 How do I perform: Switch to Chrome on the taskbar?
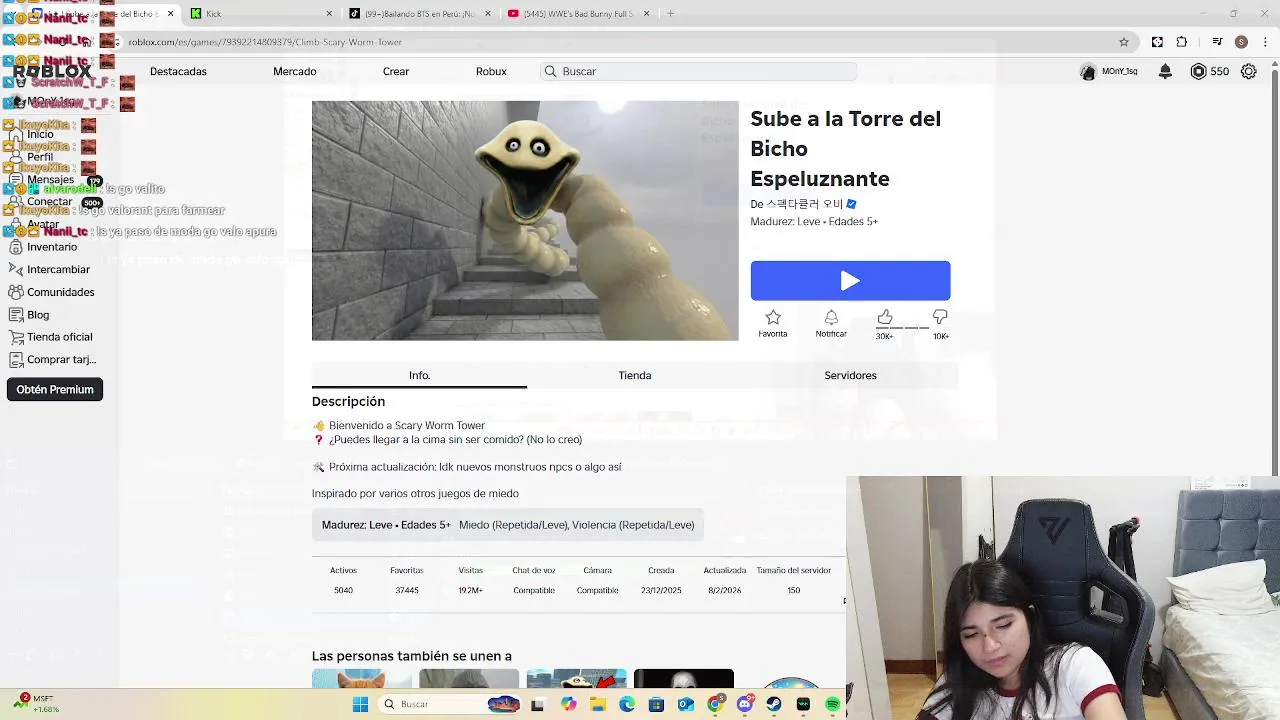pyautogui.click(x=715, y=704)
